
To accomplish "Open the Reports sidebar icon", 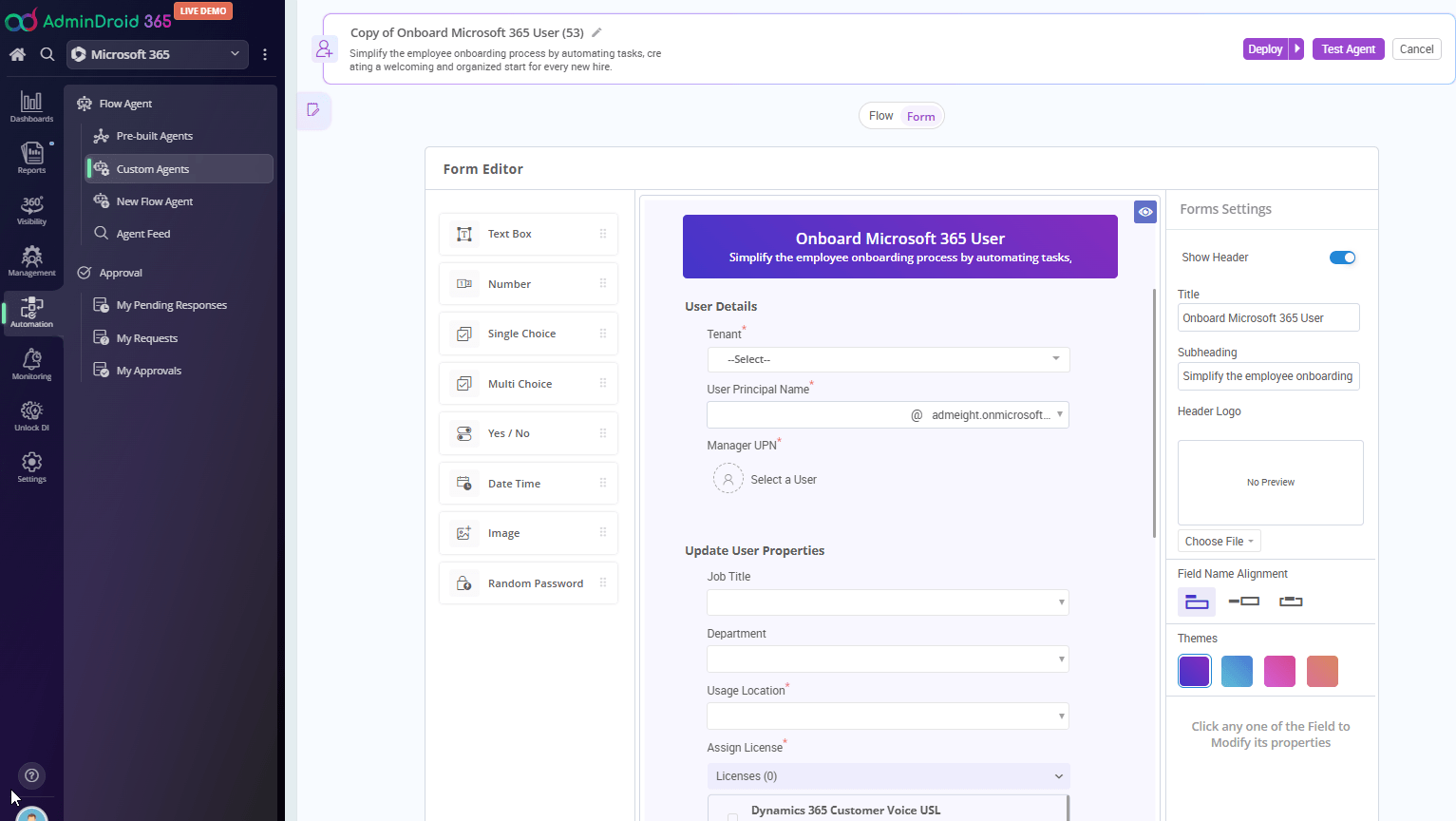I will (x=31, y=158).
